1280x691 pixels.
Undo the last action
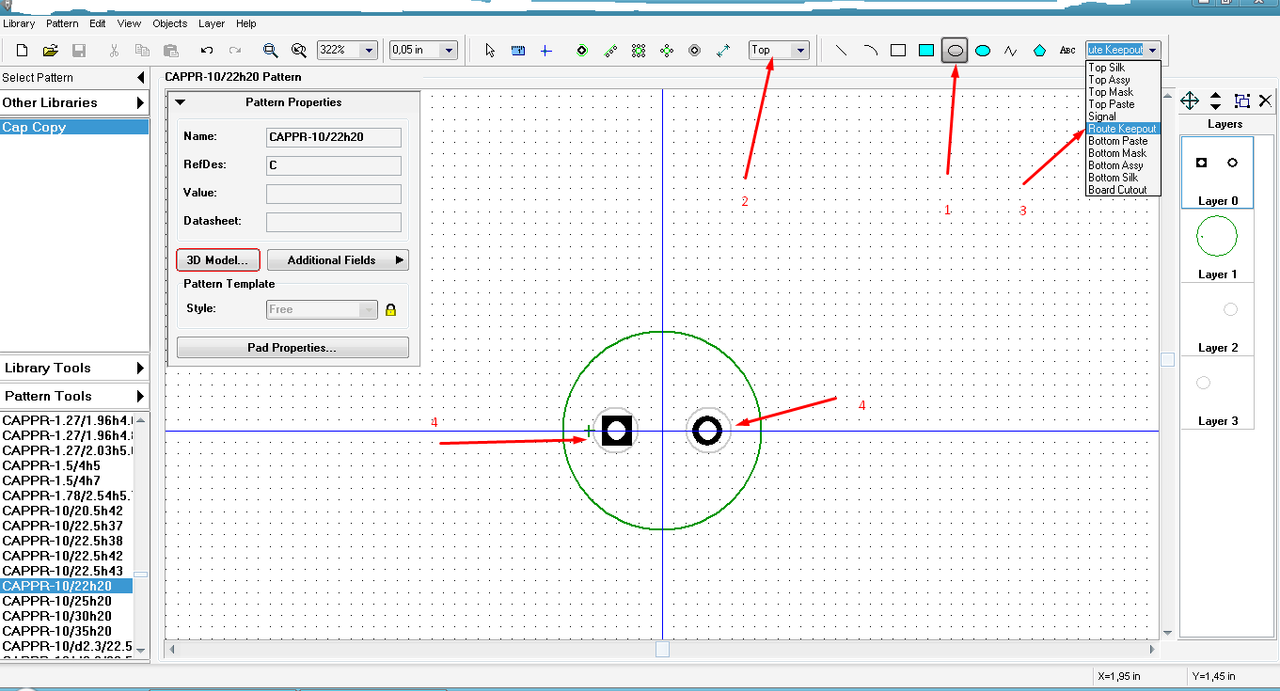pos(207,50)
